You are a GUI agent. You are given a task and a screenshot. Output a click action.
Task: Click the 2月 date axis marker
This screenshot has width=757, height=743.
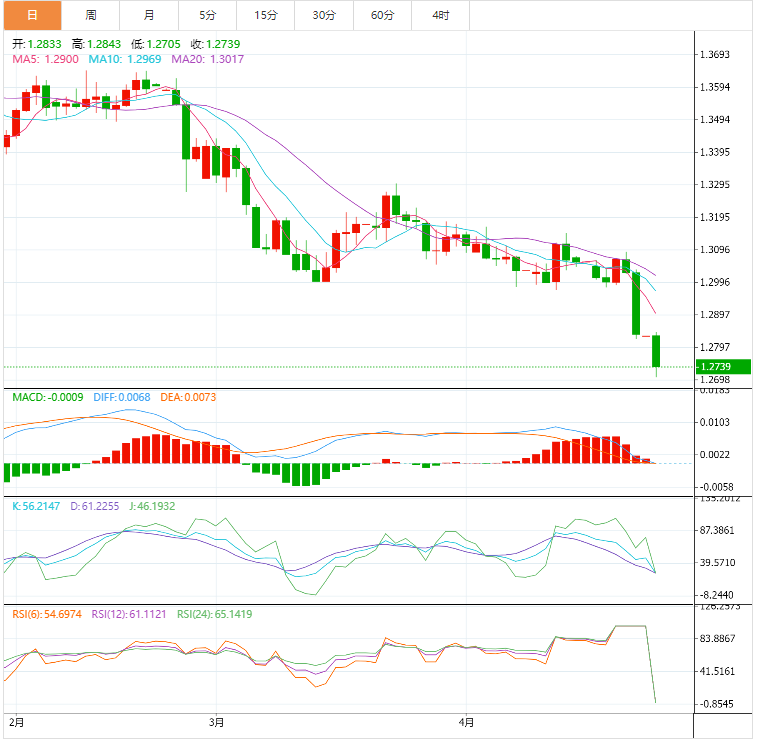pos(16,723)
